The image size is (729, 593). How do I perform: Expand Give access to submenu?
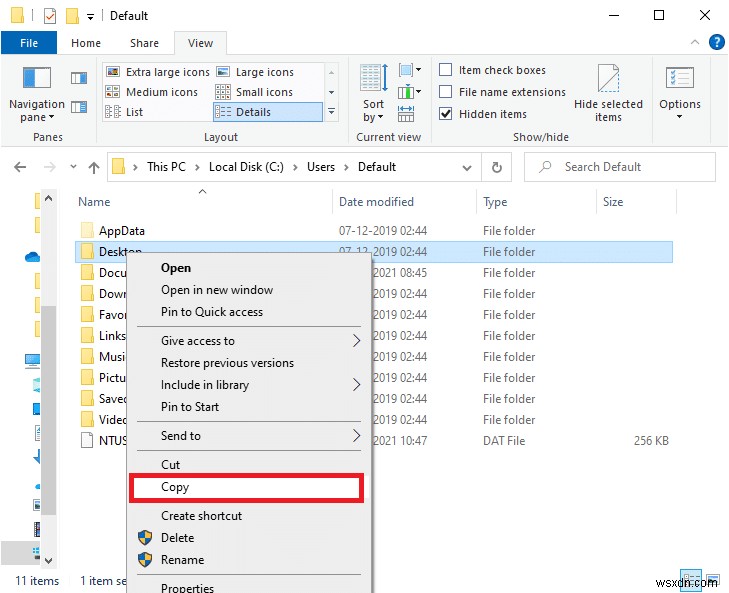pyautogui.click(x=356, y=341)
